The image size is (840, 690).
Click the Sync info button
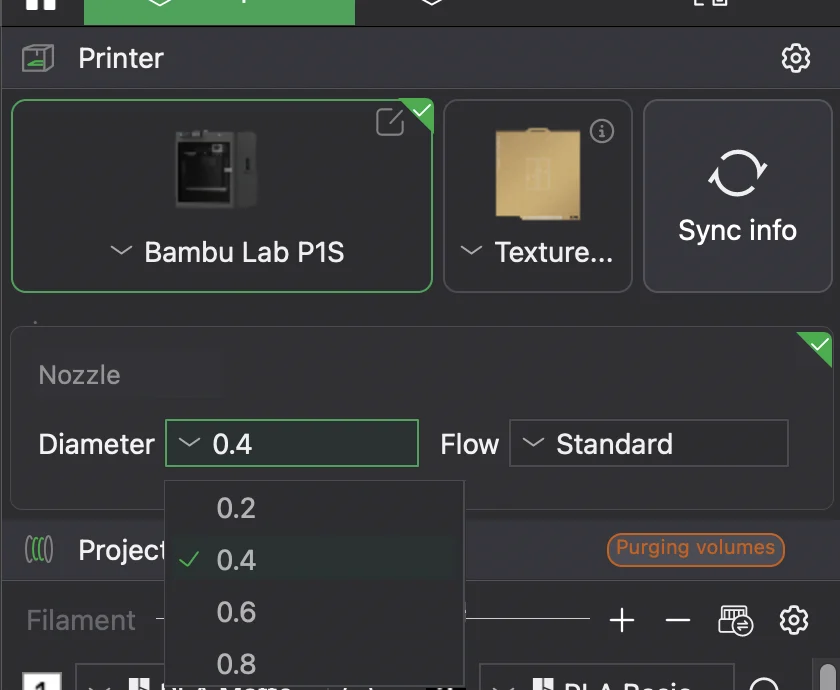[738, 196]
